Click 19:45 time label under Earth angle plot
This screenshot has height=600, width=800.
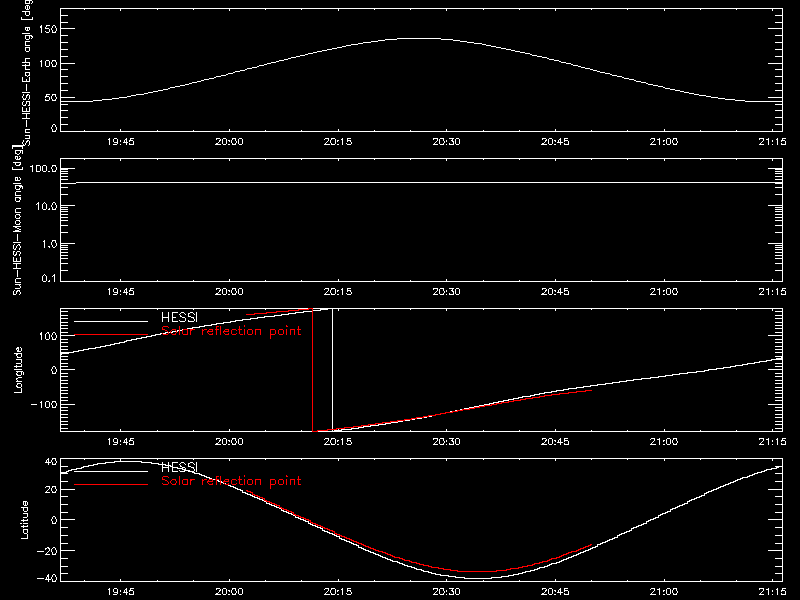(121, 142)
